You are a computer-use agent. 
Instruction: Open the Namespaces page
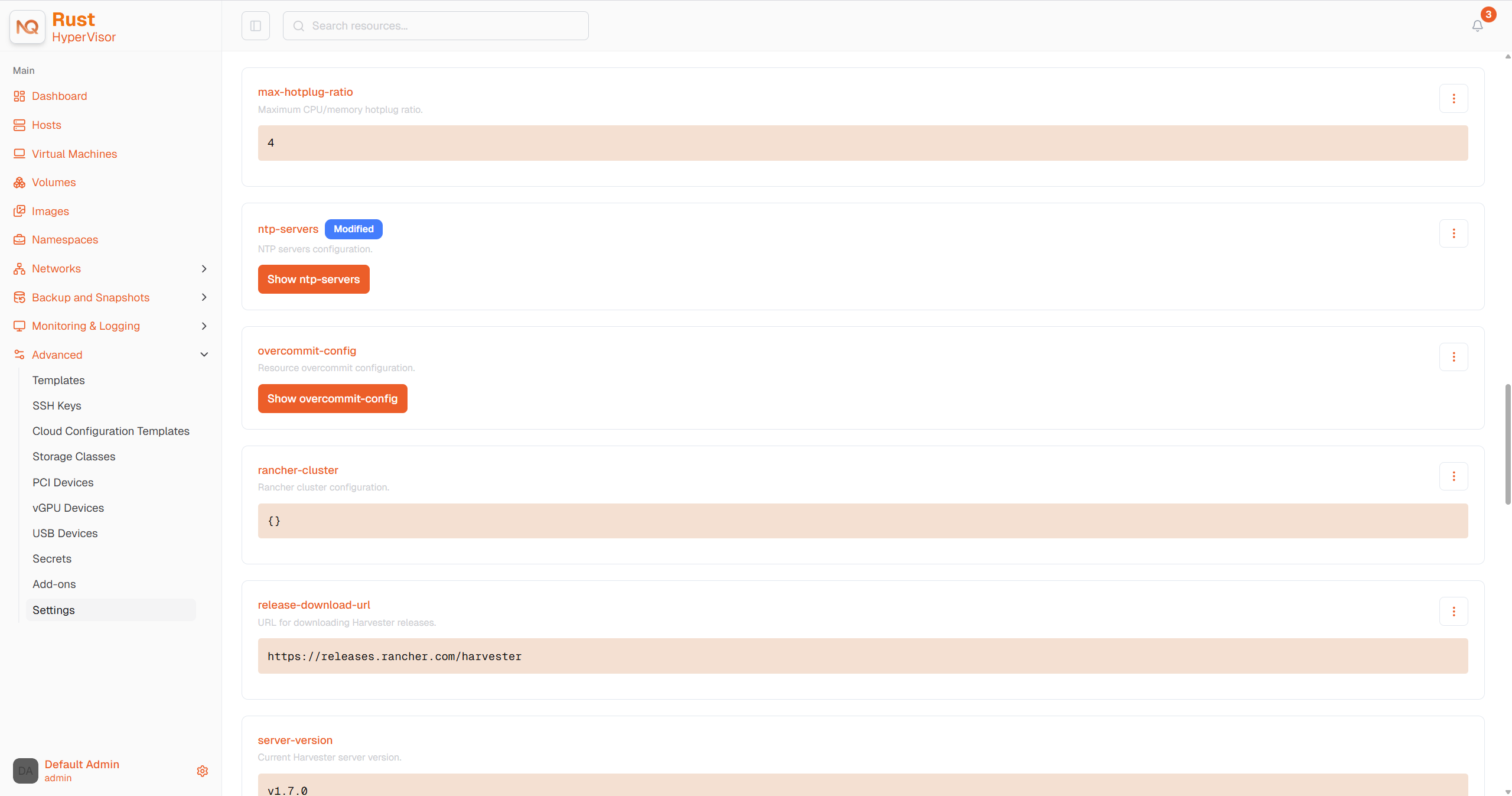65,240
